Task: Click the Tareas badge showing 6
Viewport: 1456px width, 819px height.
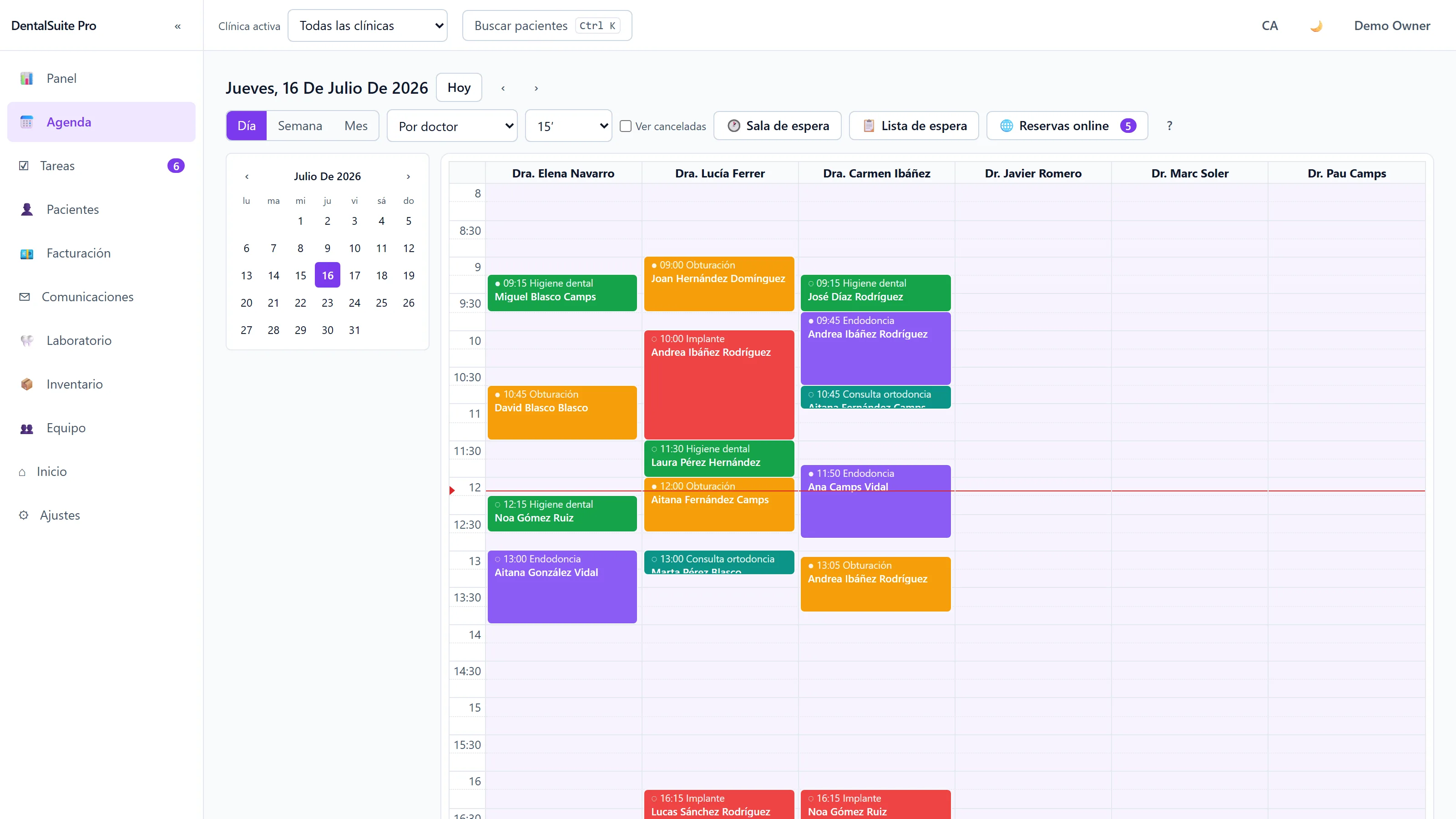Action: click(176, 166)
